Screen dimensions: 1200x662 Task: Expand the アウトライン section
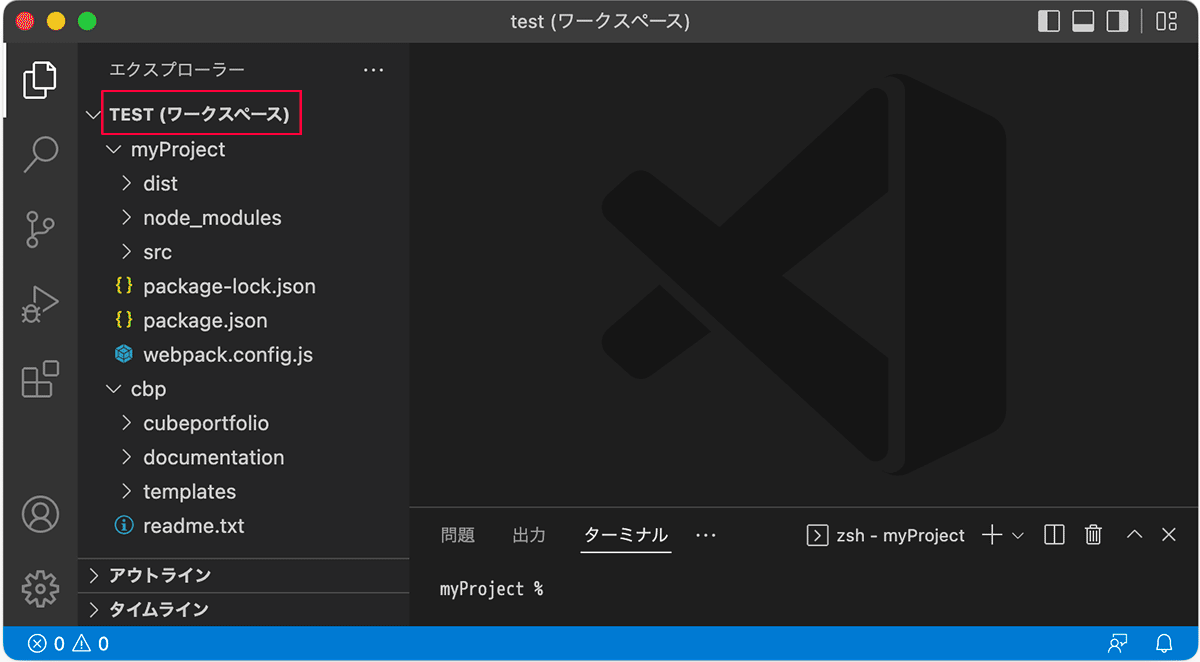(160, 575)
